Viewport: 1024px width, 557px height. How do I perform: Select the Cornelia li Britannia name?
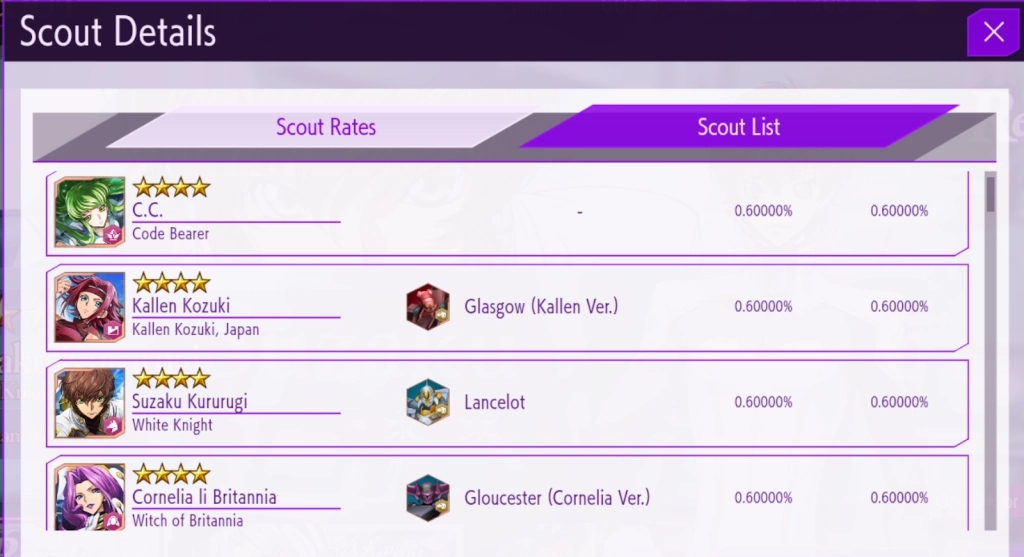coord(204,497)
